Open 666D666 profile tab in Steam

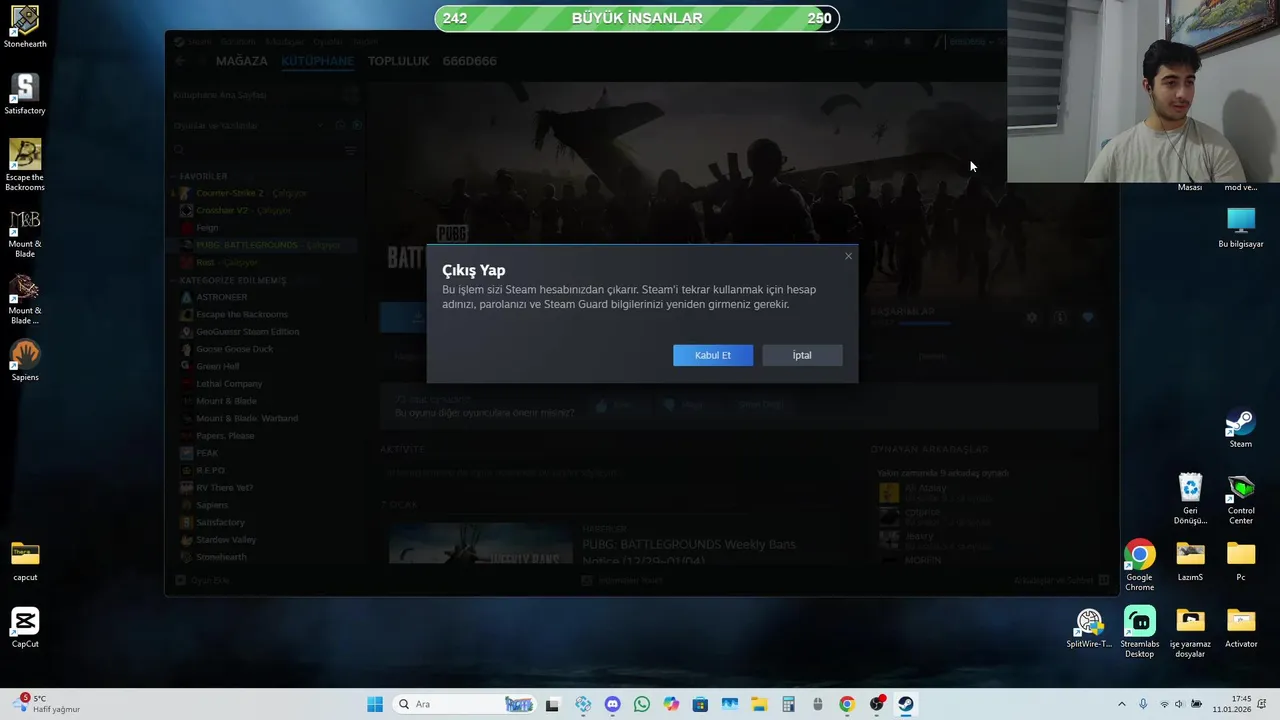pyautogui.click(x=470, y=61)
